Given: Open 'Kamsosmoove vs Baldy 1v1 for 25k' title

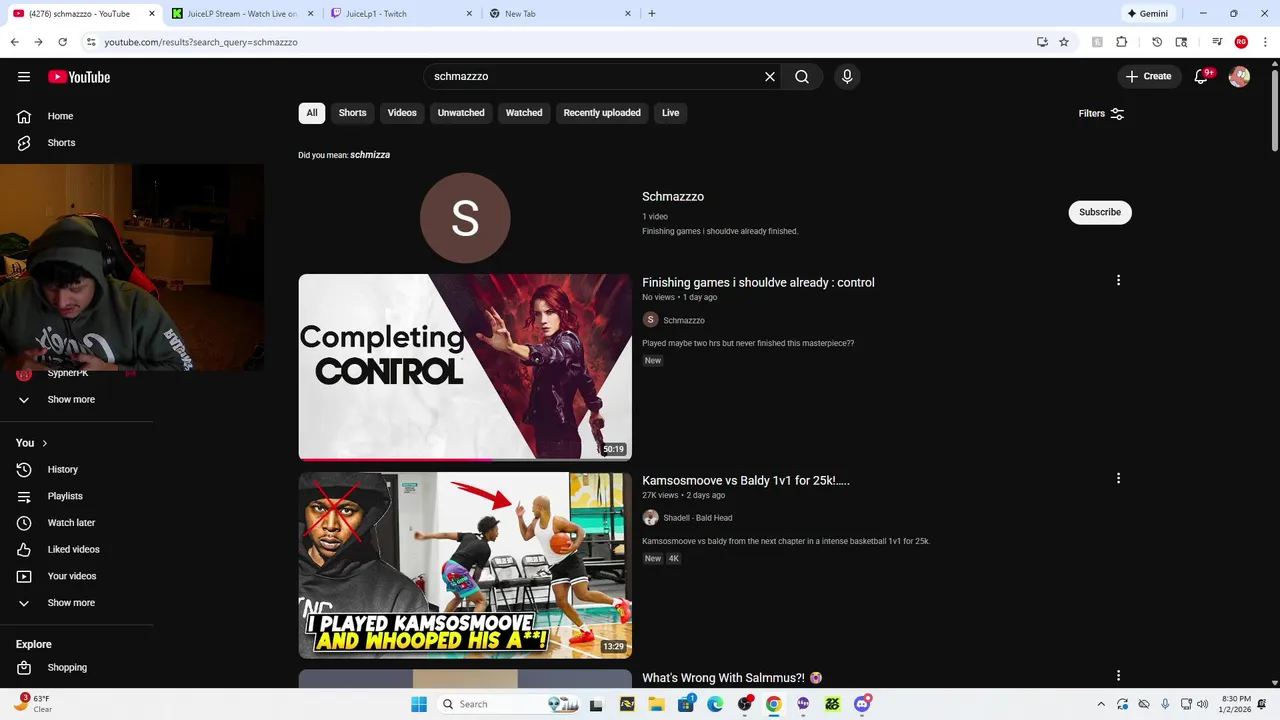Looking at the screenshot, I should (x=746, y=481).
